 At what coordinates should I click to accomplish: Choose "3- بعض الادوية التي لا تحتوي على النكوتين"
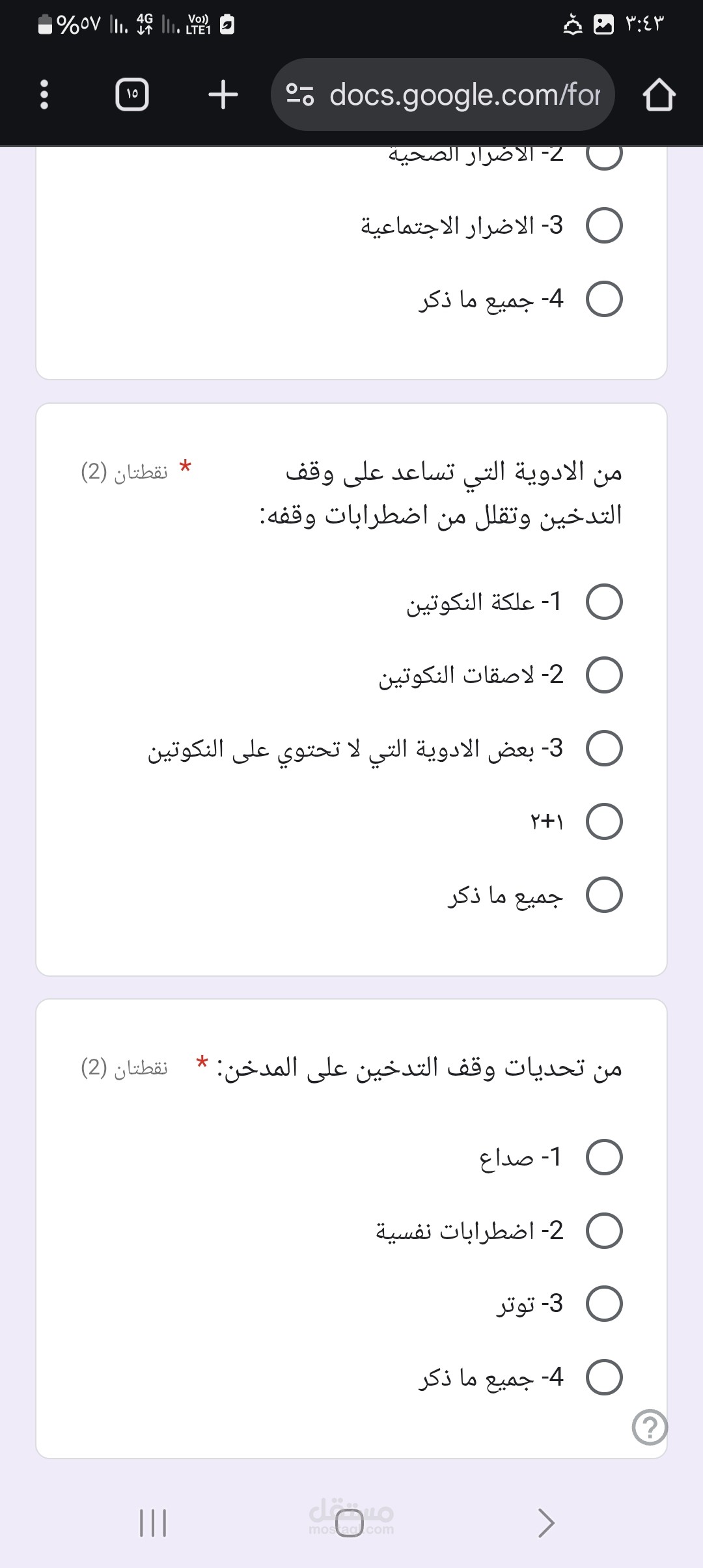pos(604,748)
